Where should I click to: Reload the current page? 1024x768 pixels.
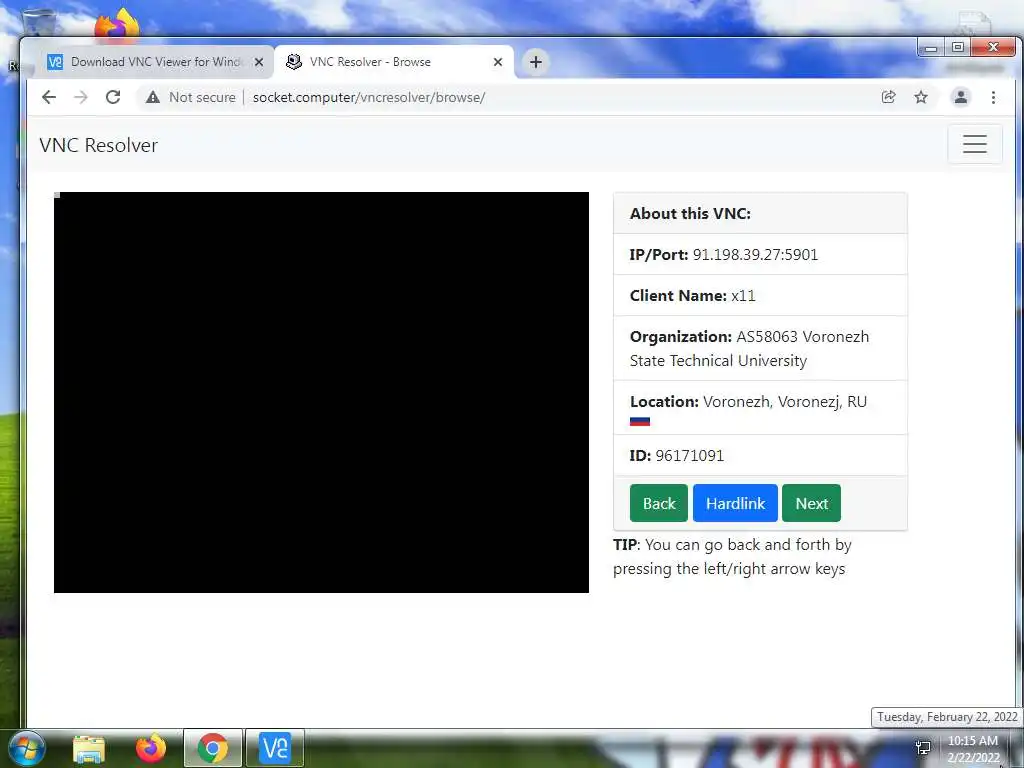coord(113,97)
